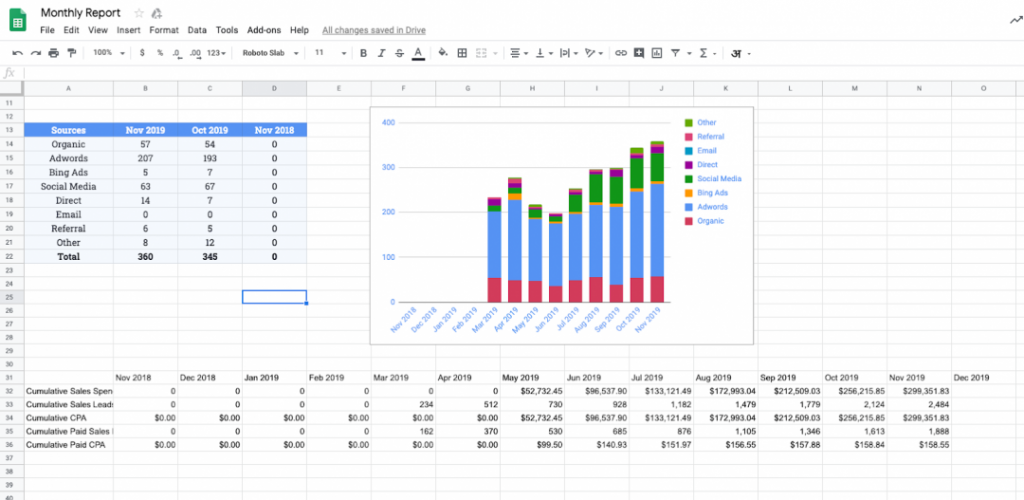The height and width of the screenshot is (500, 1024).
Task: Open the Data menu
Action: [x=197, y=30]
